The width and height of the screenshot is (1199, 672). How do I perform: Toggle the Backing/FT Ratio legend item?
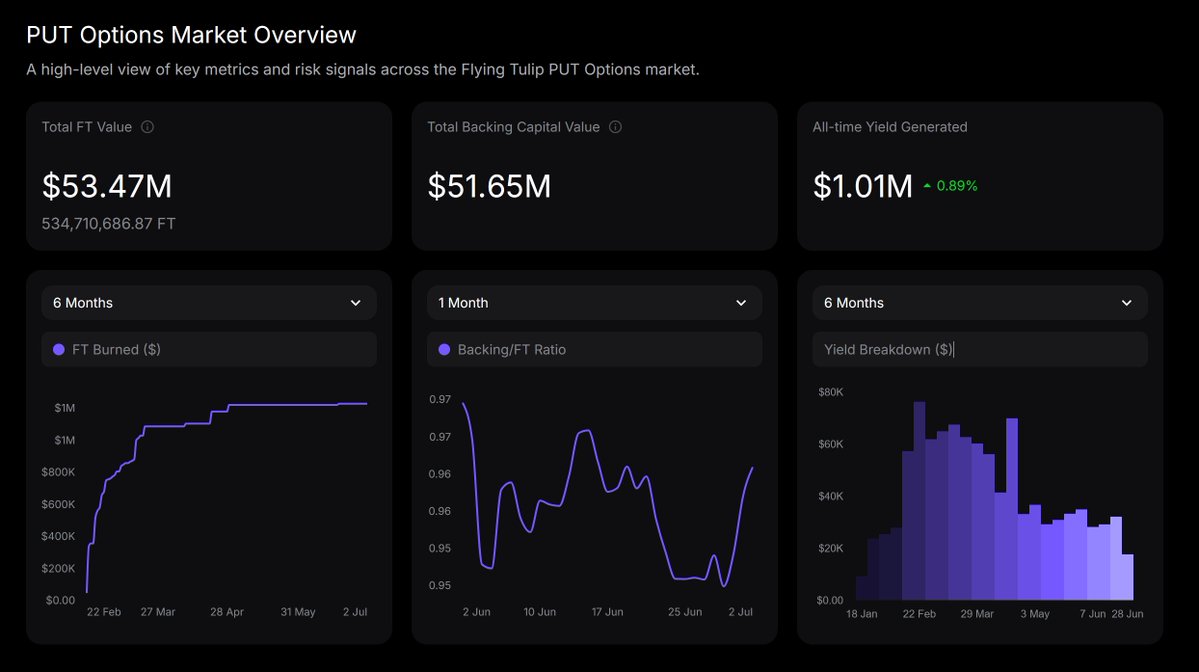tap(594, 349)
